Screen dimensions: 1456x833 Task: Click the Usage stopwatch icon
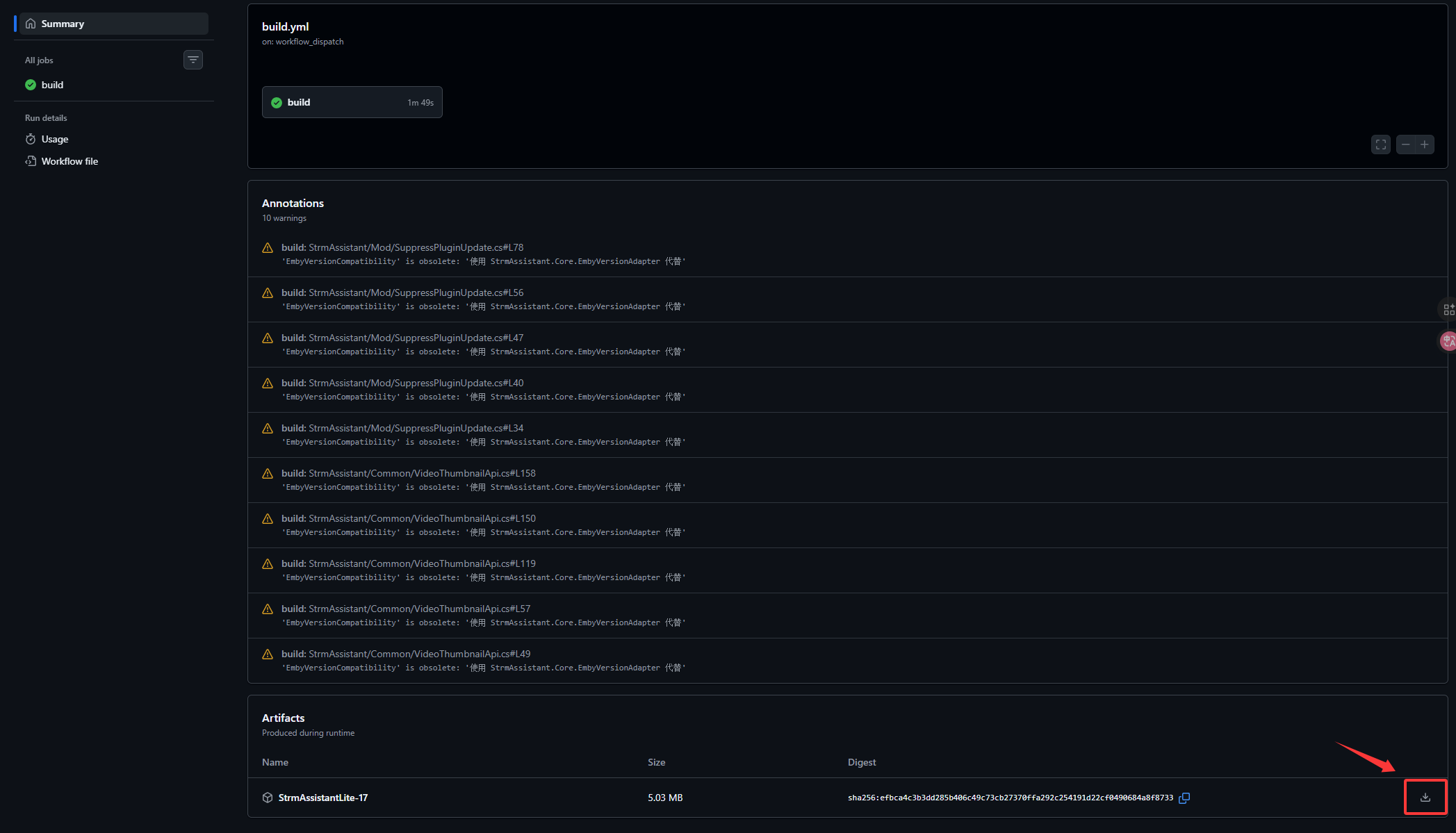(x=31, y=139)
